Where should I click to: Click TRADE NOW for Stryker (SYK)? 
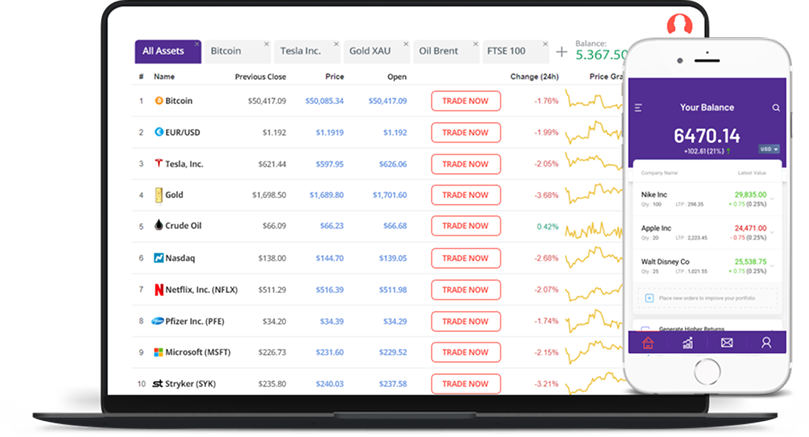tap(466, 384)
